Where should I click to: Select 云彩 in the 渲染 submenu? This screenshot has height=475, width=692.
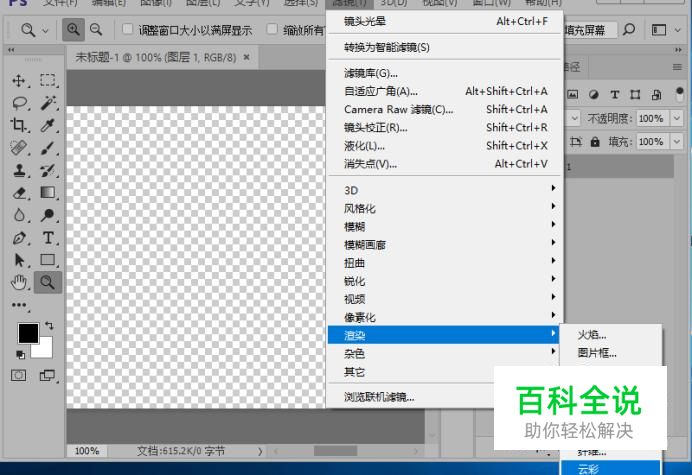(x=611, y=468)
